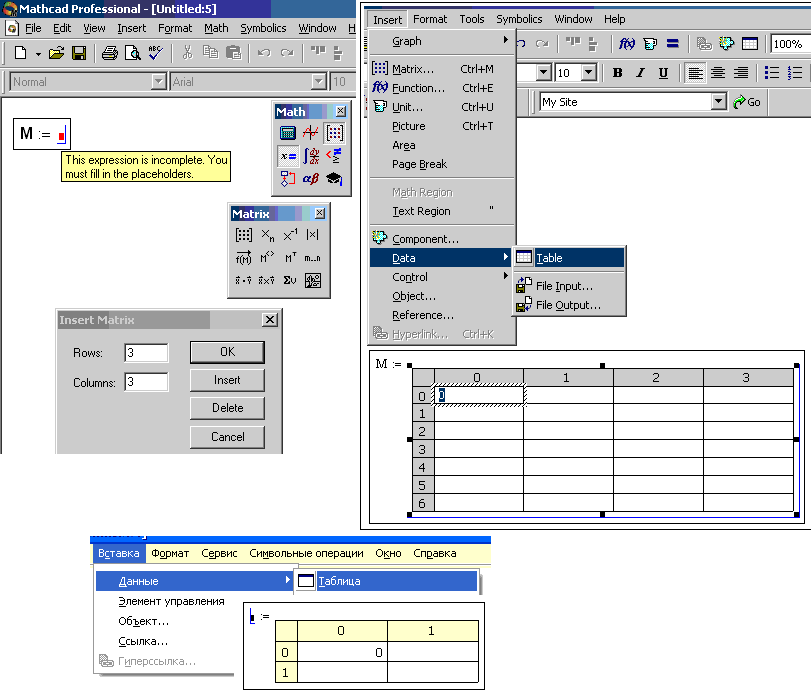
Task: Click OK in Insert Matrix dialog
Action: click(227, 352)
